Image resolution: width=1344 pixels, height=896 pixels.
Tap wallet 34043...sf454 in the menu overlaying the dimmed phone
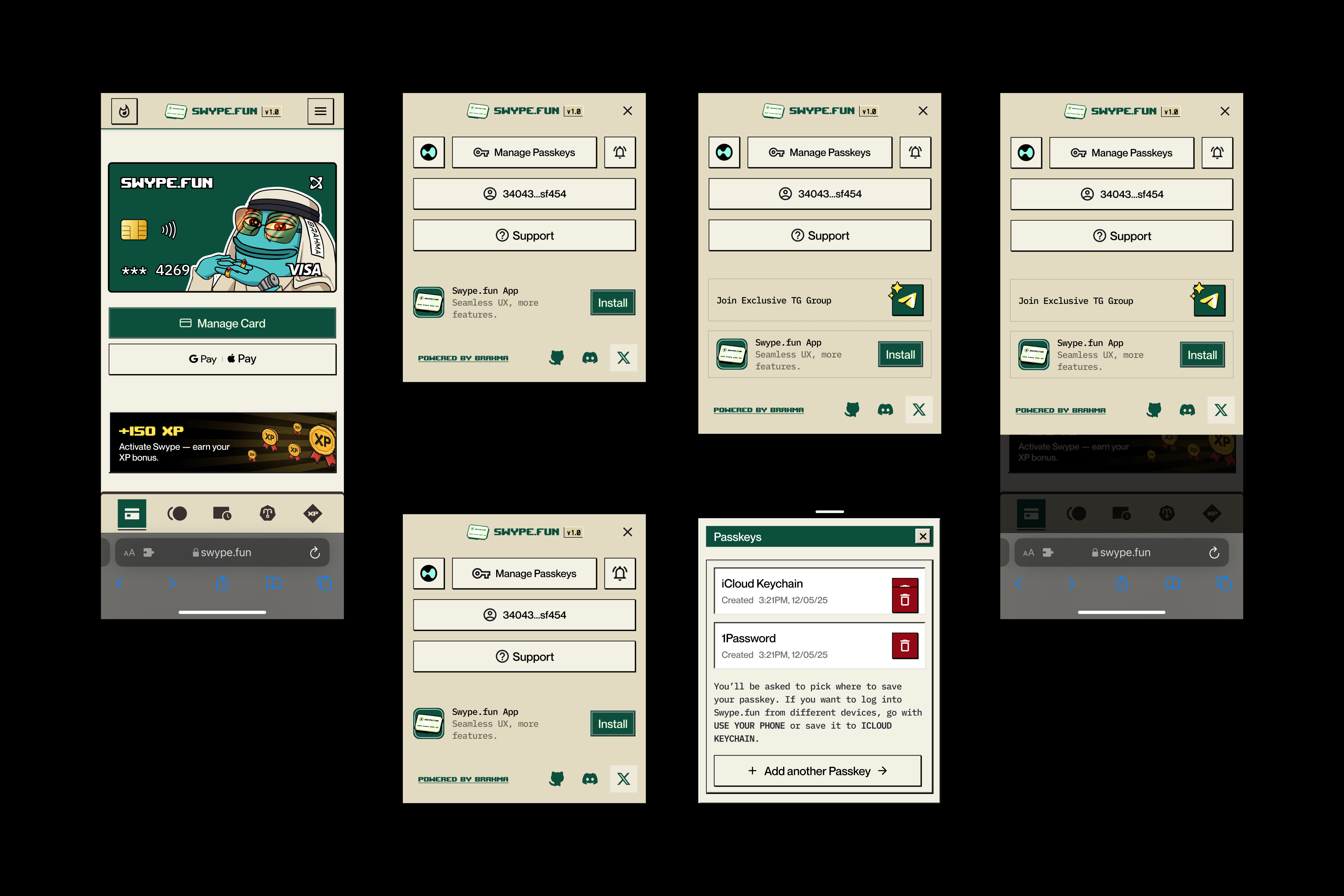click(1122, 194)
